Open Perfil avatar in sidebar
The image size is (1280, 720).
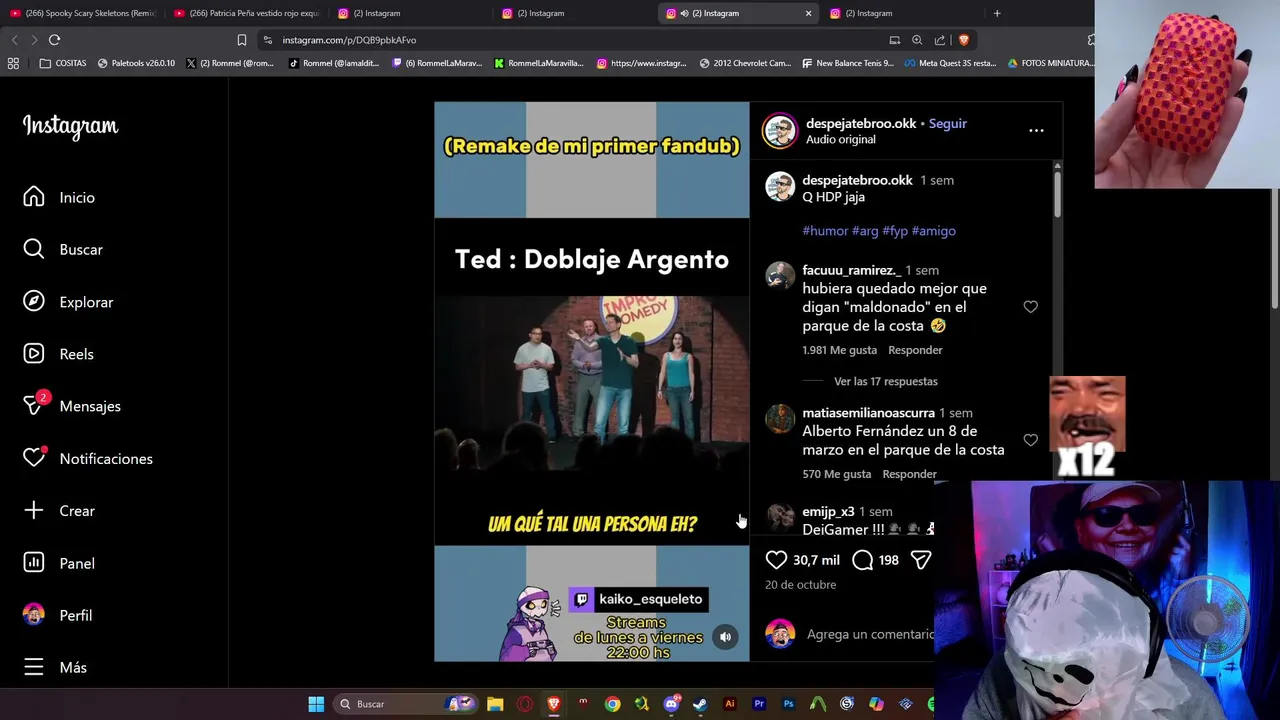pyautogui.click(x=34, y=615)
